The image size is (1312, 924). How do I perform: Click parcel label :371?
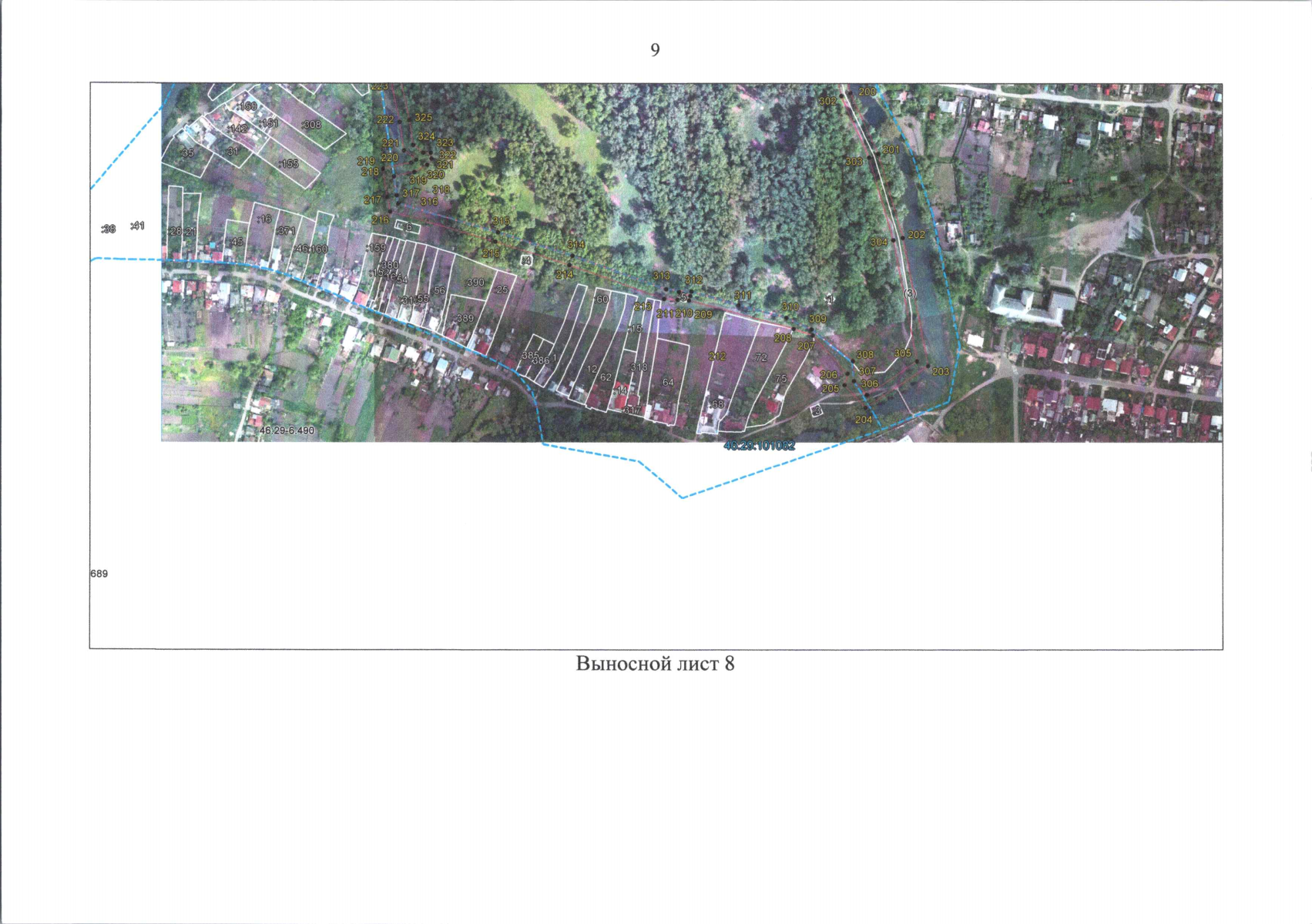point(286,231)
